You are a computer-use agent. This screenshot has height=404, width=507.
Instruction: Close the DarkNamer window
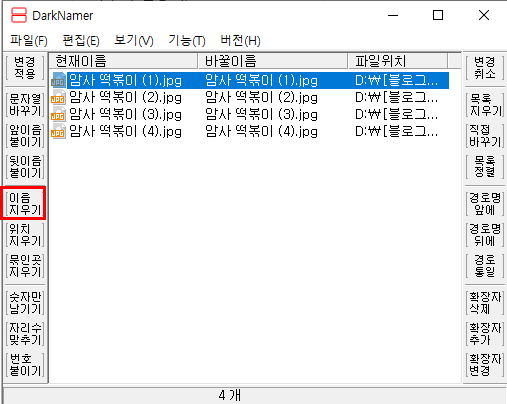(x=484, y=15)
